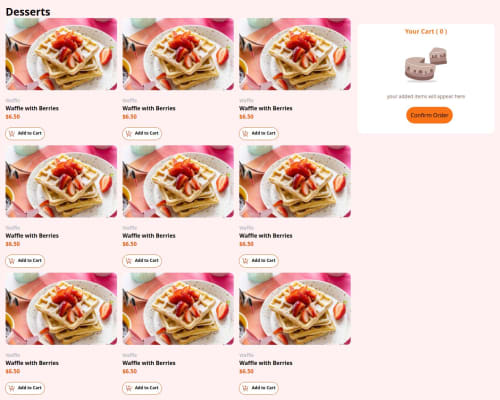Image resolution: width=500 pixels, height=400 pixels.
Task: Click cart icon on second row's left Add to Cart
Action: point(12,261)
